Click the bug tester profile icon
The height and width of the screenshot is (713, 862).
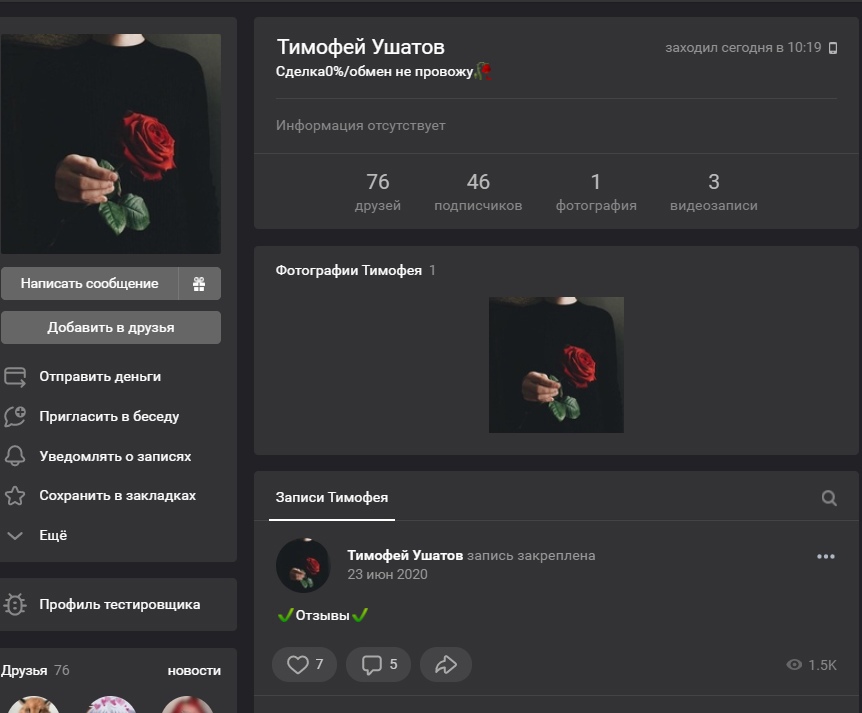tap(15, 604)
